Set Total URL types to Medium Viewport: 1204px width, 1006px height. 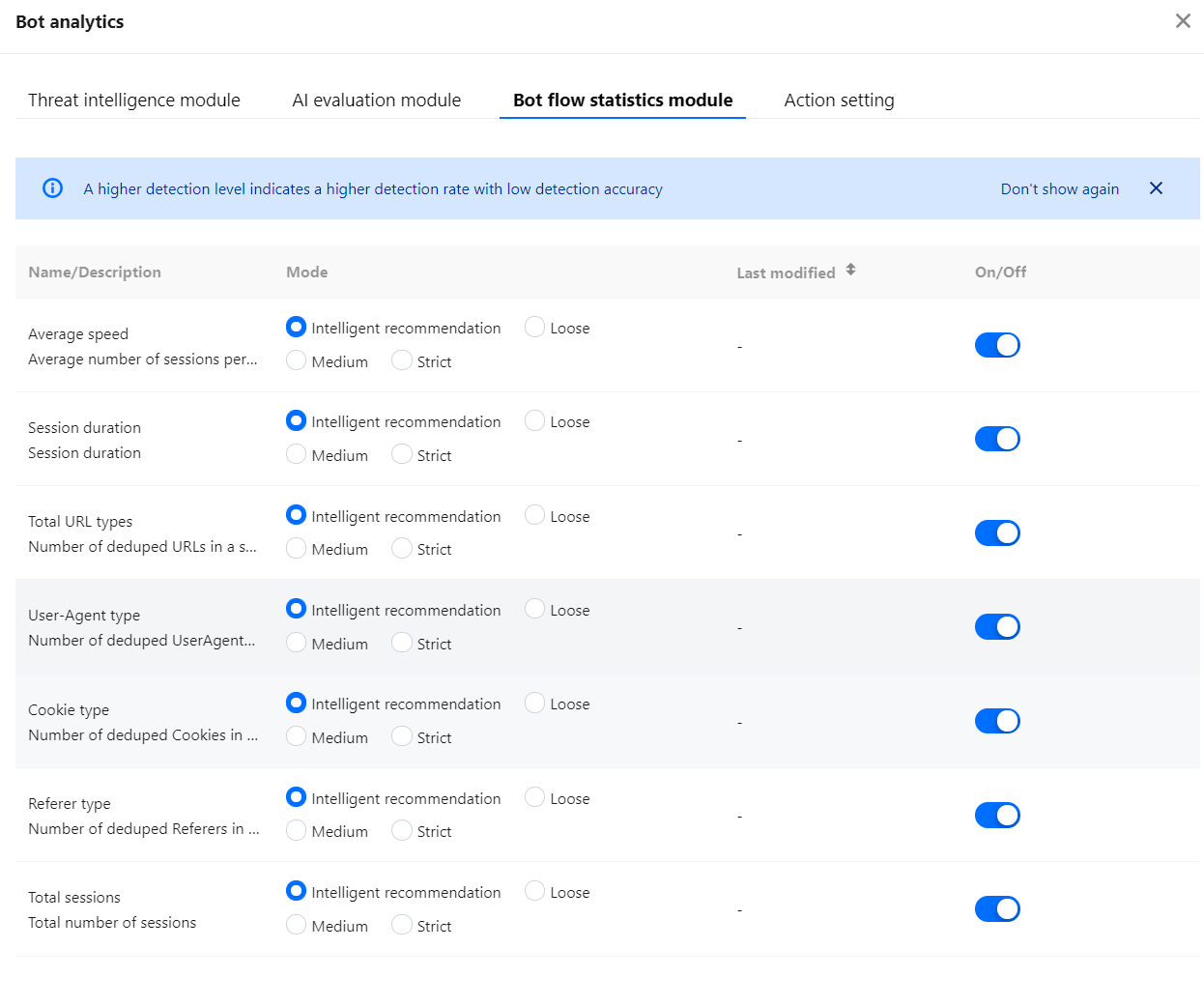(297, 548)
